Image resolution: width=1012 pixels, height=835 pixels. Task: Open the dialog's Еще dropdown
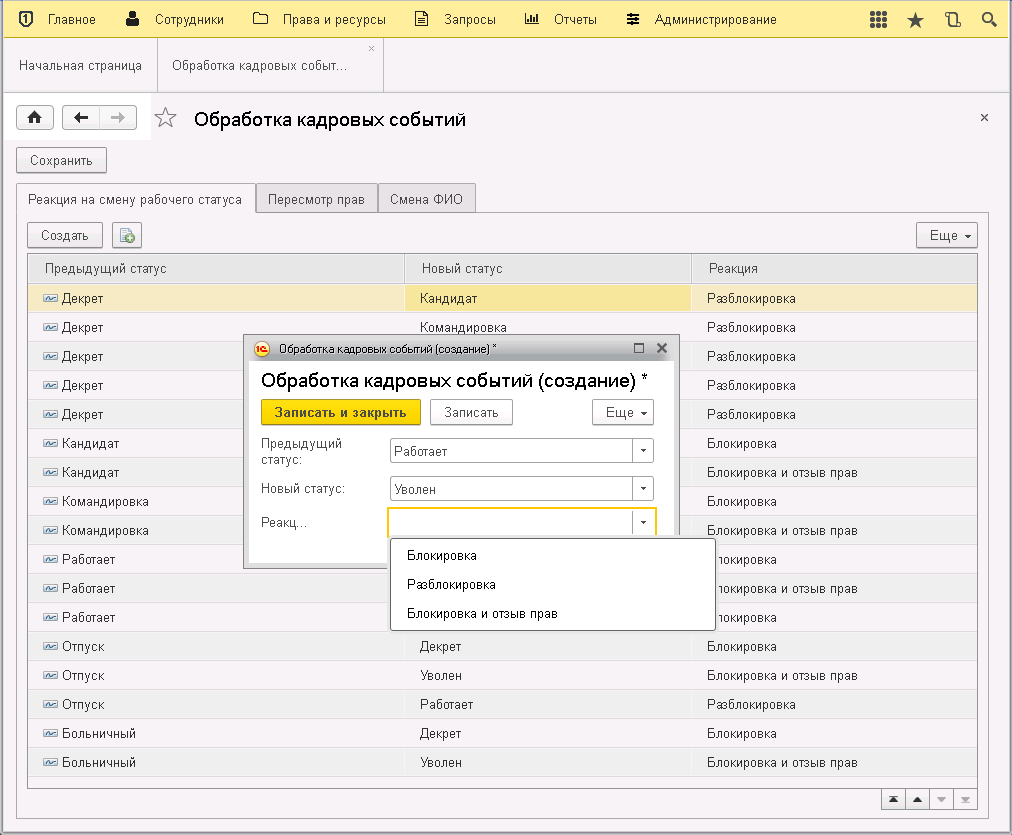pos(622,412)
